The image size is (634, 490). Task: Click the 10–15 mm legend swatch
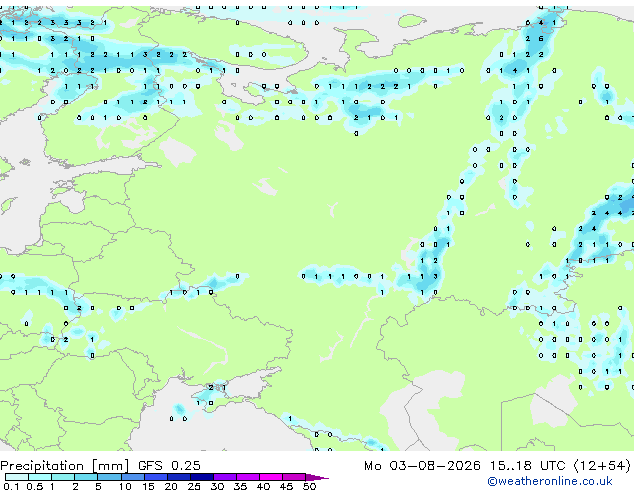pos(132,477)
